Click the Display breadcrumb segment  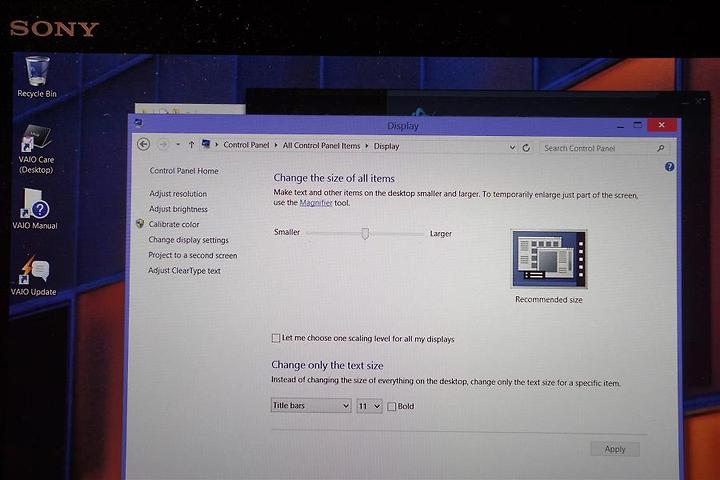click(x=386, y=146)
